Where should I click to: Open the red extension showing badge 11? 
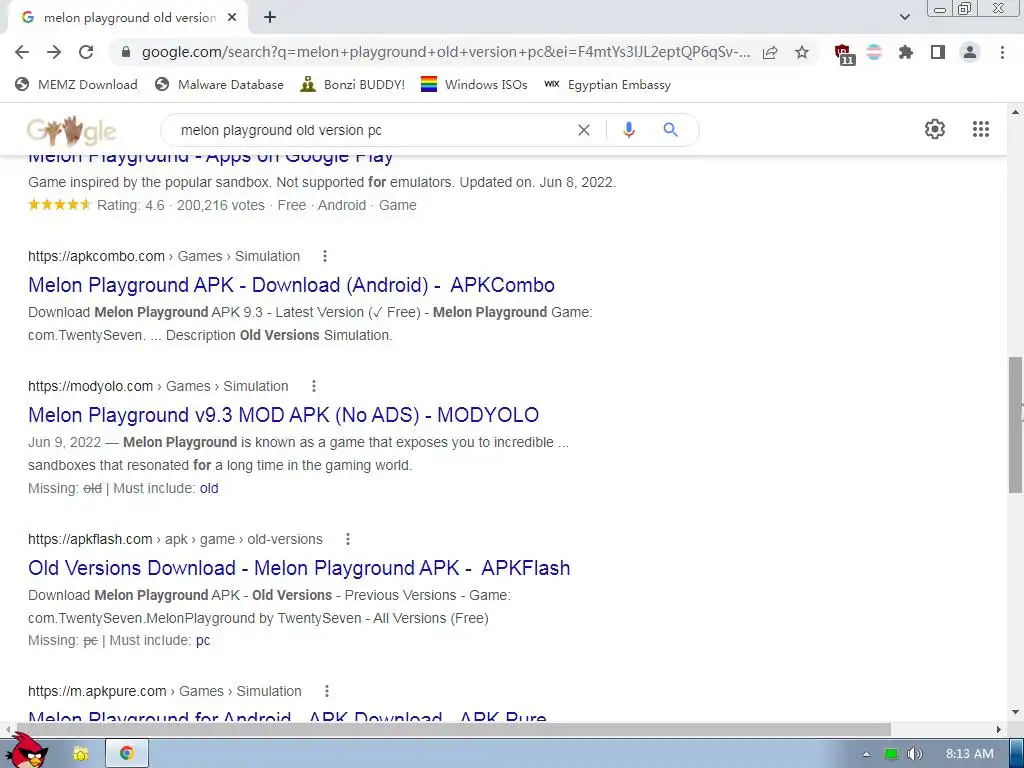[844, 54]
